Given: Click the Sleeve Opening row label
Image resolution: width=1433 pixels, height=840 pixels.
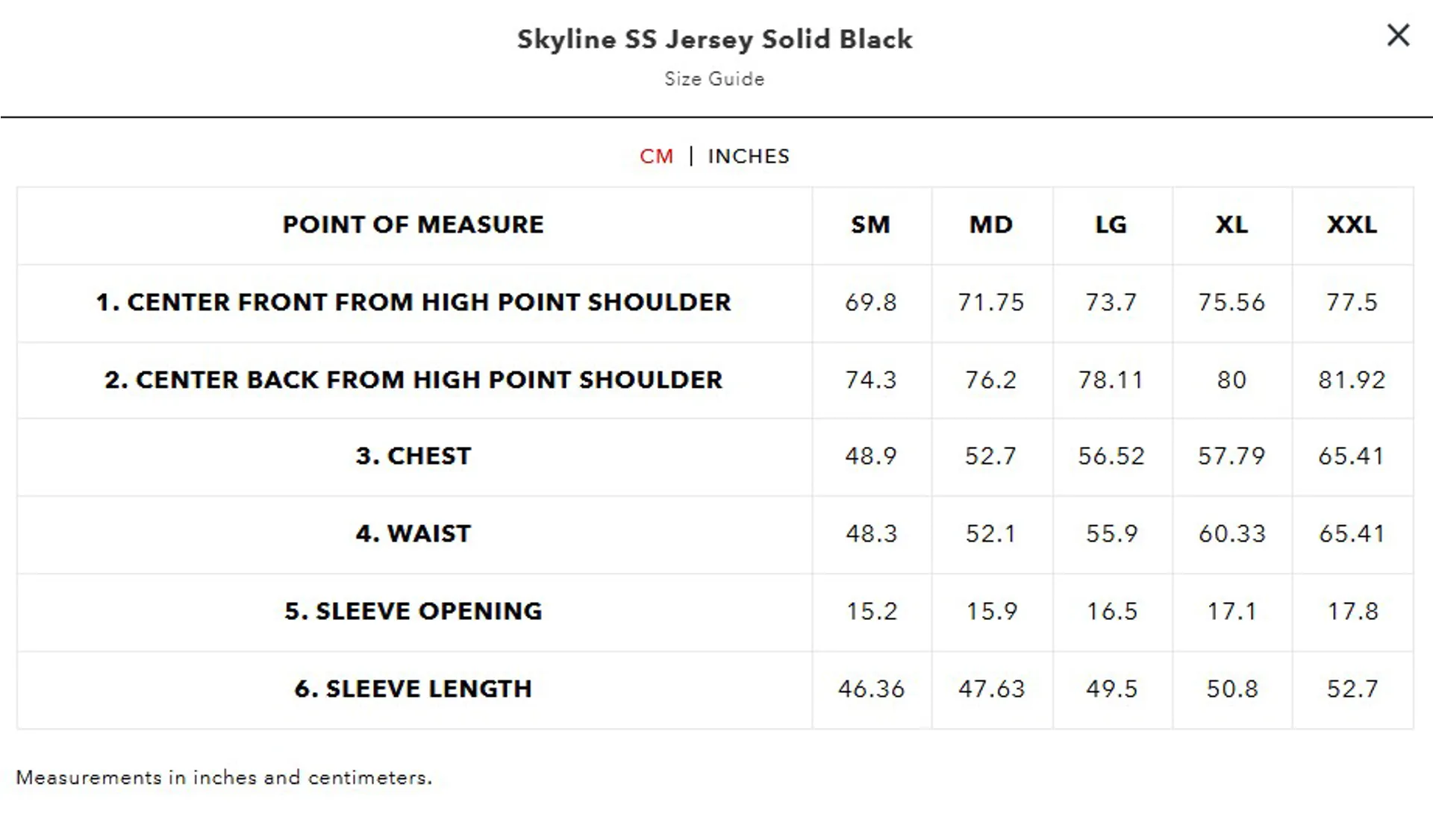Looking at the screenshot, I should pos(413,611).
